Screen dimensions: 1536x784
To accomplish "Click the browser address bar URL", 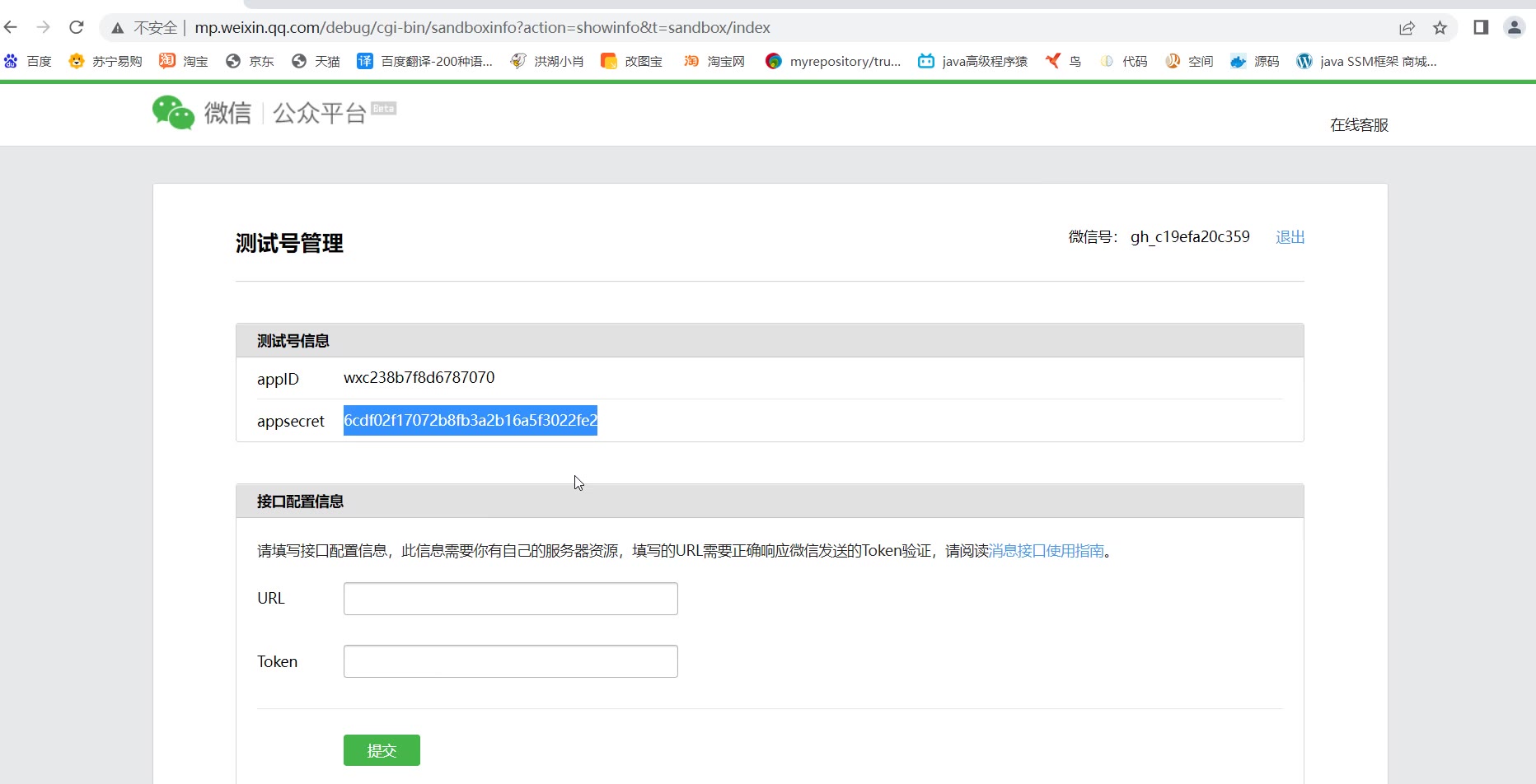I will (x=482, y=28).
